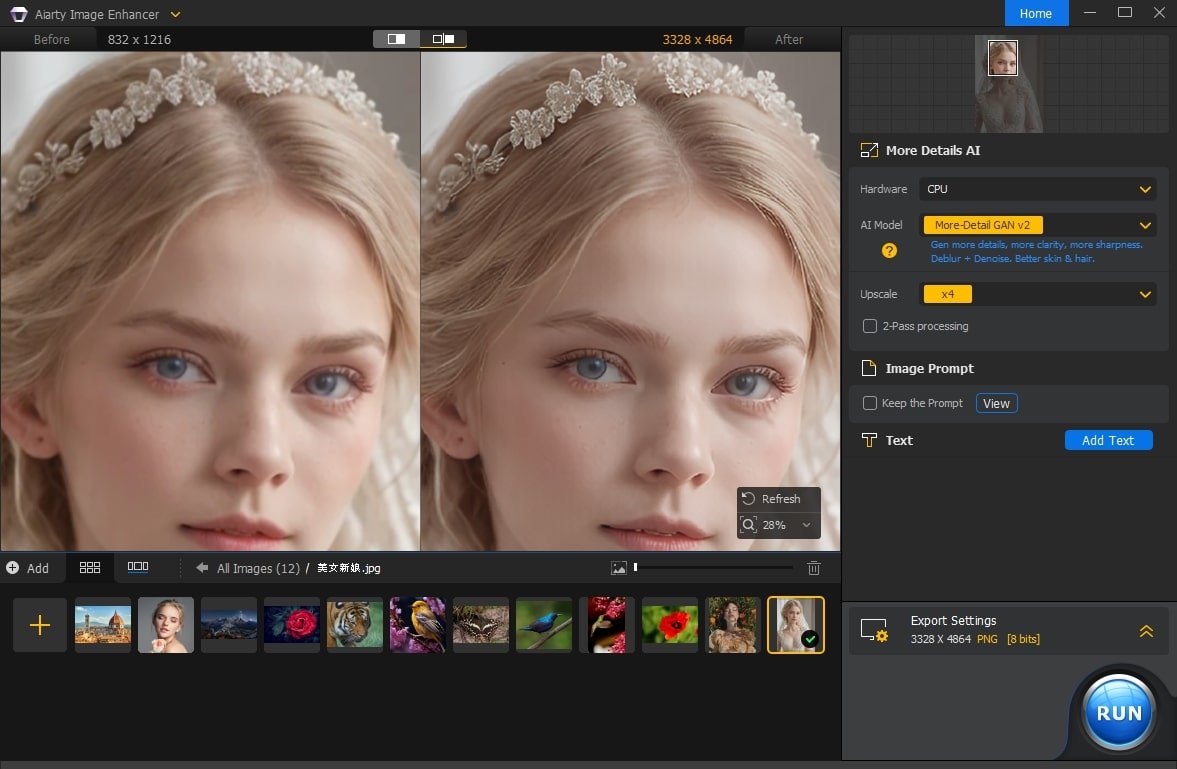Click the trash delete image icon

click(814, 568)
